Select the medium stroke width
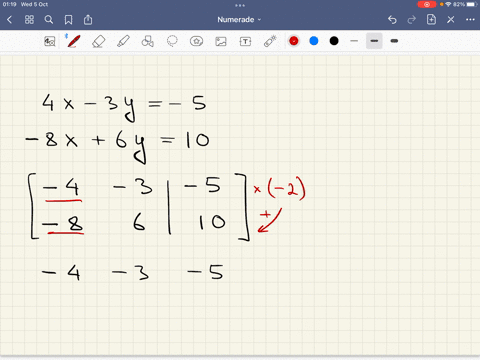Screen dimensions: 480x360 coord(374,41)
